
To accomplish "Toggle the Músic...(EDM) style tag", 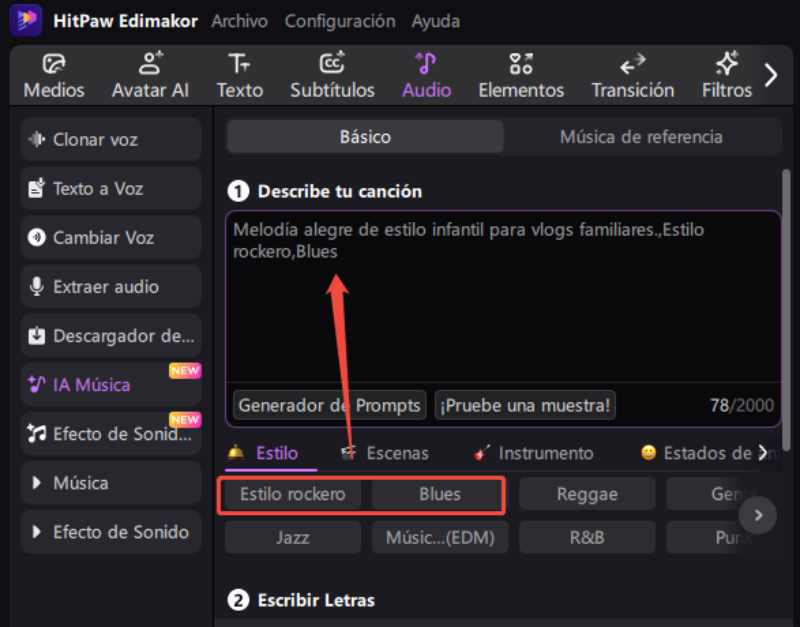I will pyautogui.click(x=440, y=537).
